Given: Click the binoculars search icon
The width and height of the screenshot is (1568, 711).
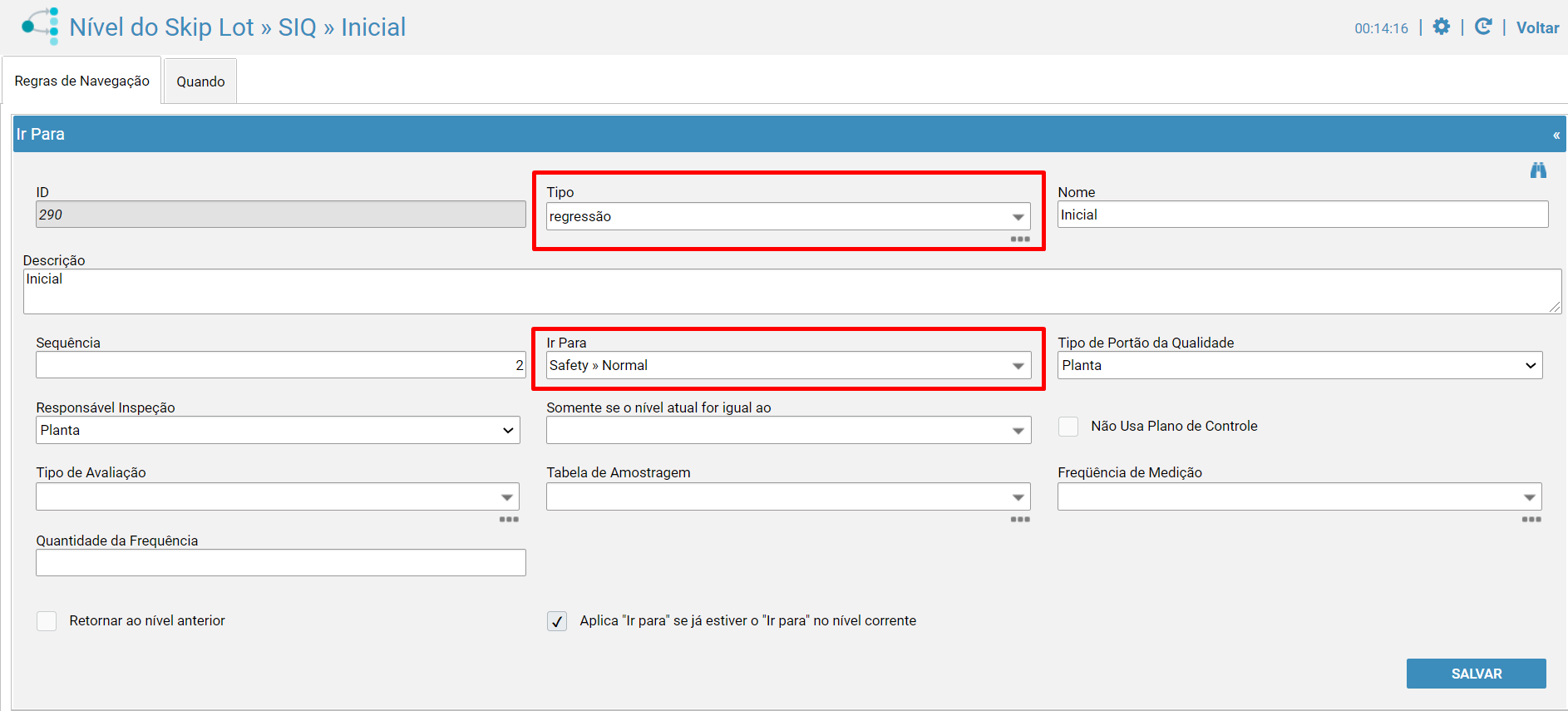Looking at the screenshot, I should 1538,170.
